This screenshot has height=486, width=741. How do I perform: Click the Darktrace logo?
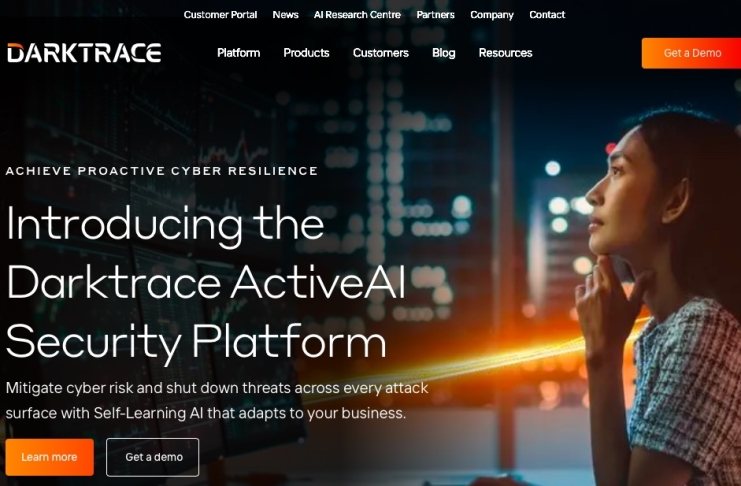[x=84, y=52]
